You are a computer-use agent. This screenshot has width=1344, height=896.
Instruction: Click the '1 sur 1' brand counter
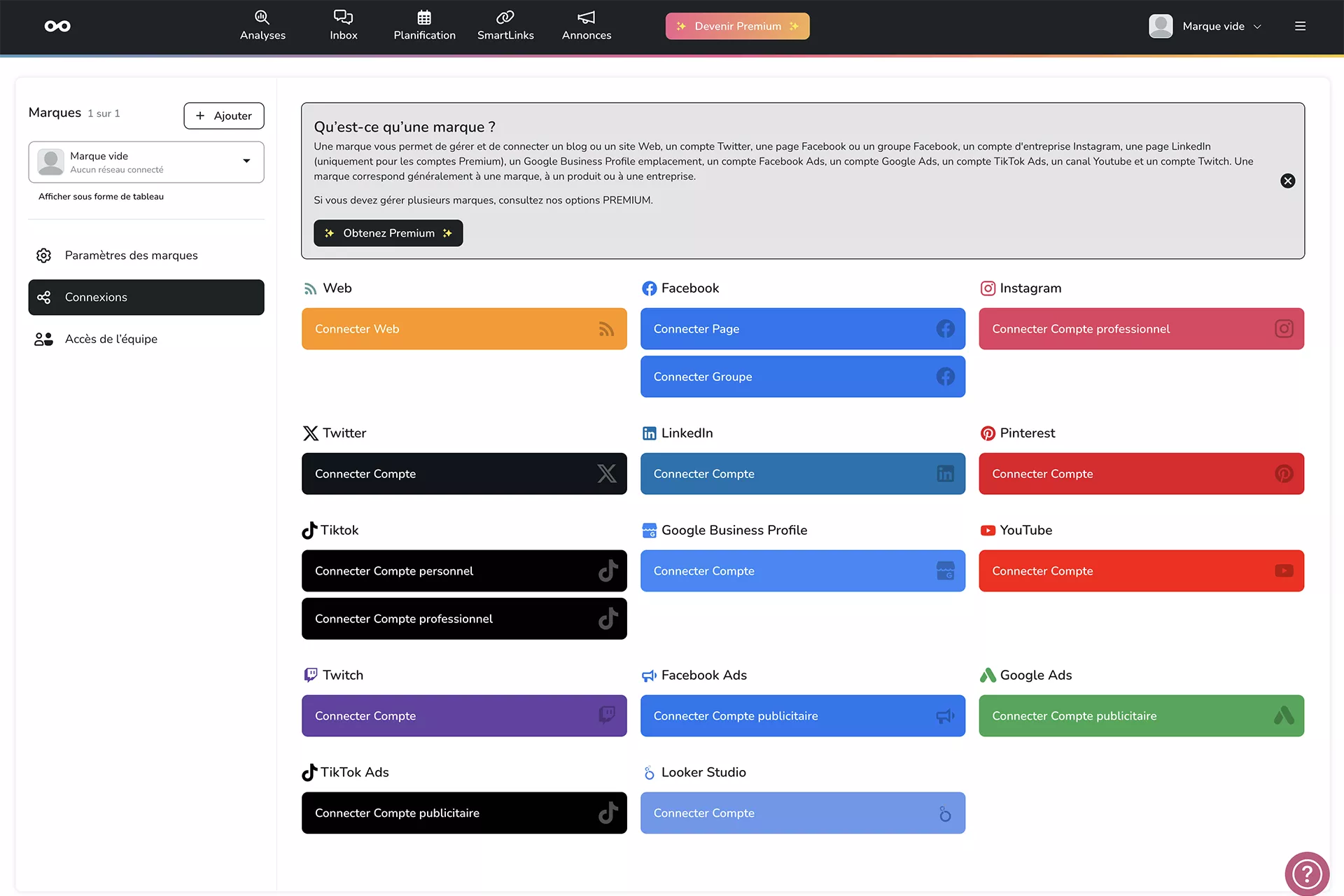[104, 113]
